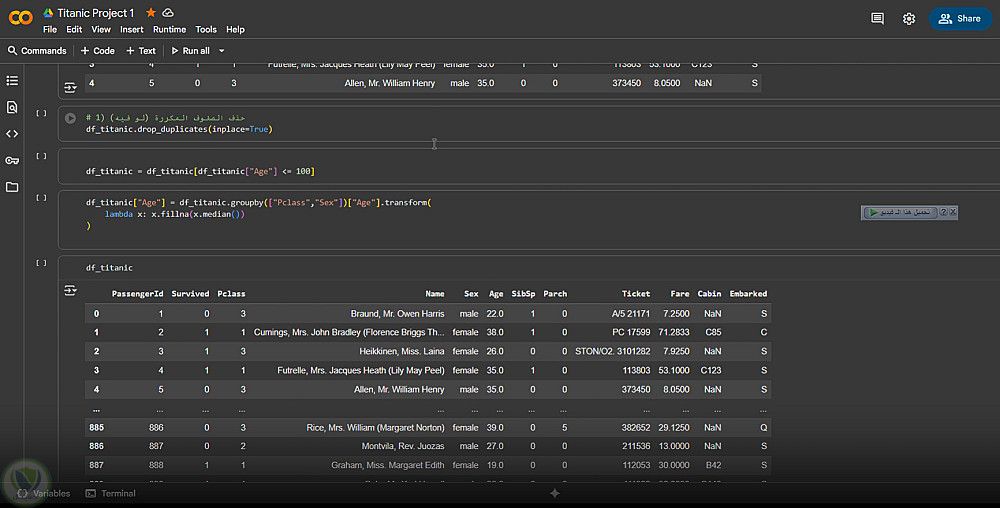Open the Variables panel

tap(44, 493)
